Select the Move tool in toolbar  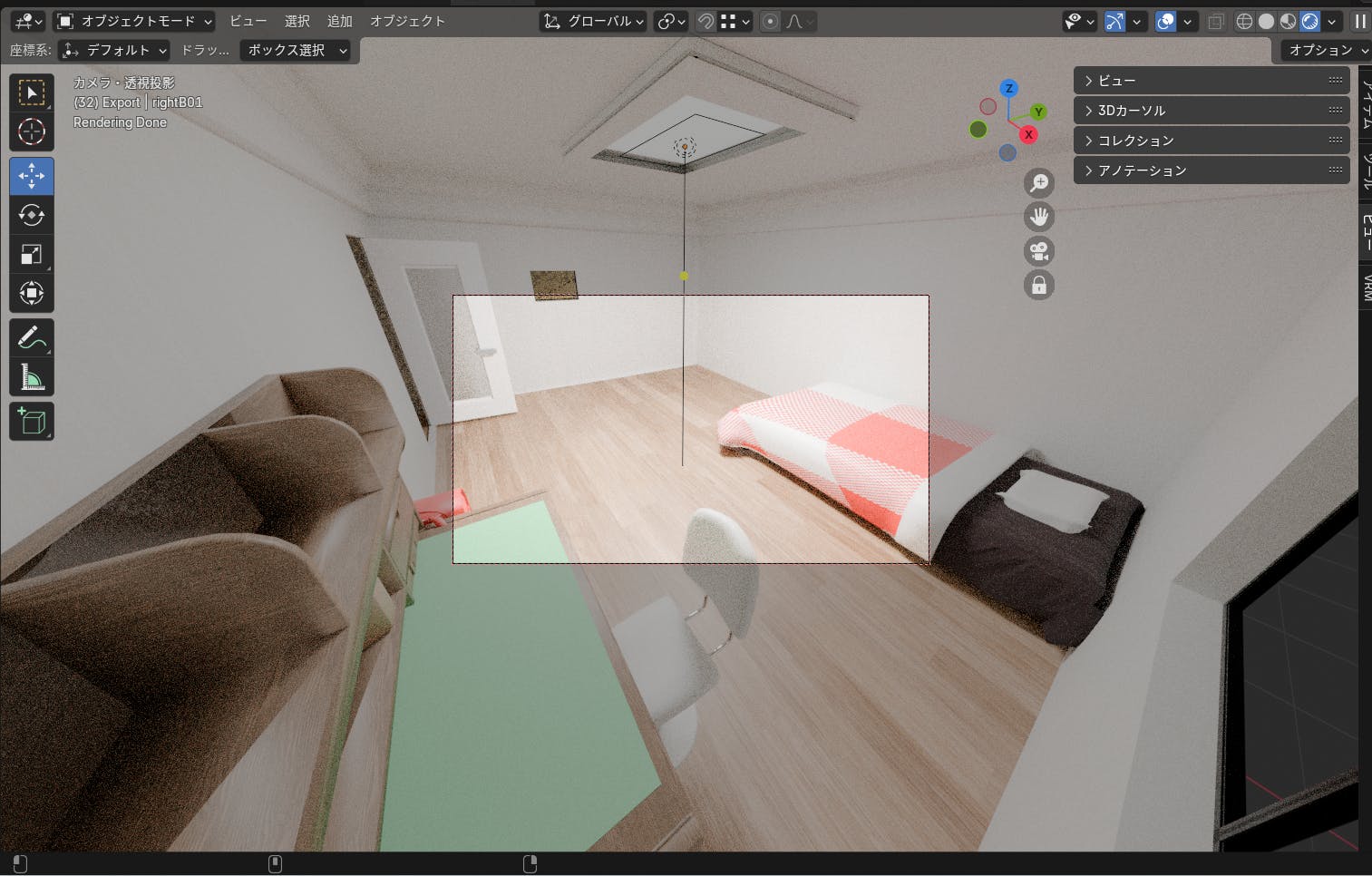click(x=32, y=176)
